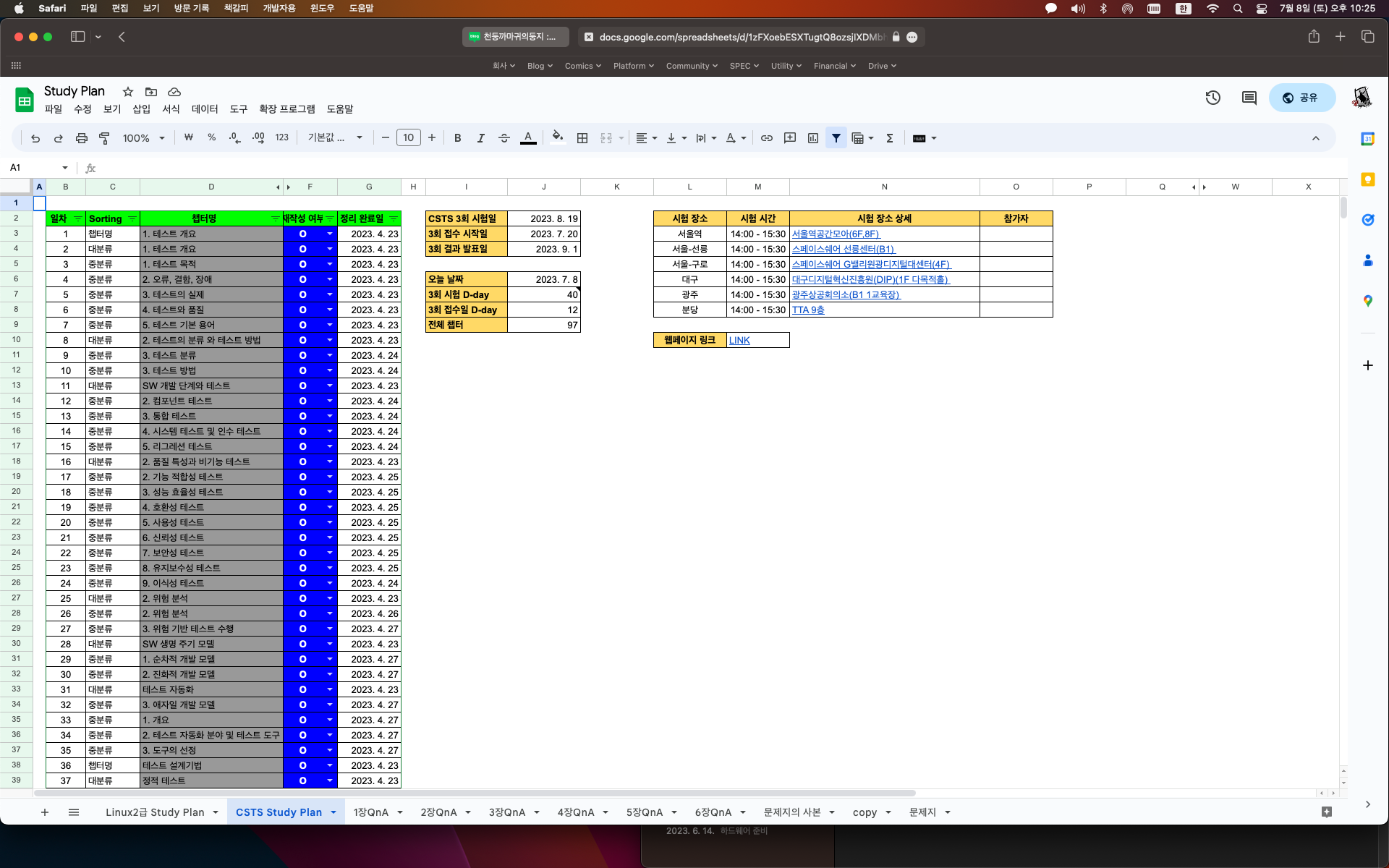Click the print icon in toolbar
The height and width of the screenshot is (868, 1389).
coord(82,138)
